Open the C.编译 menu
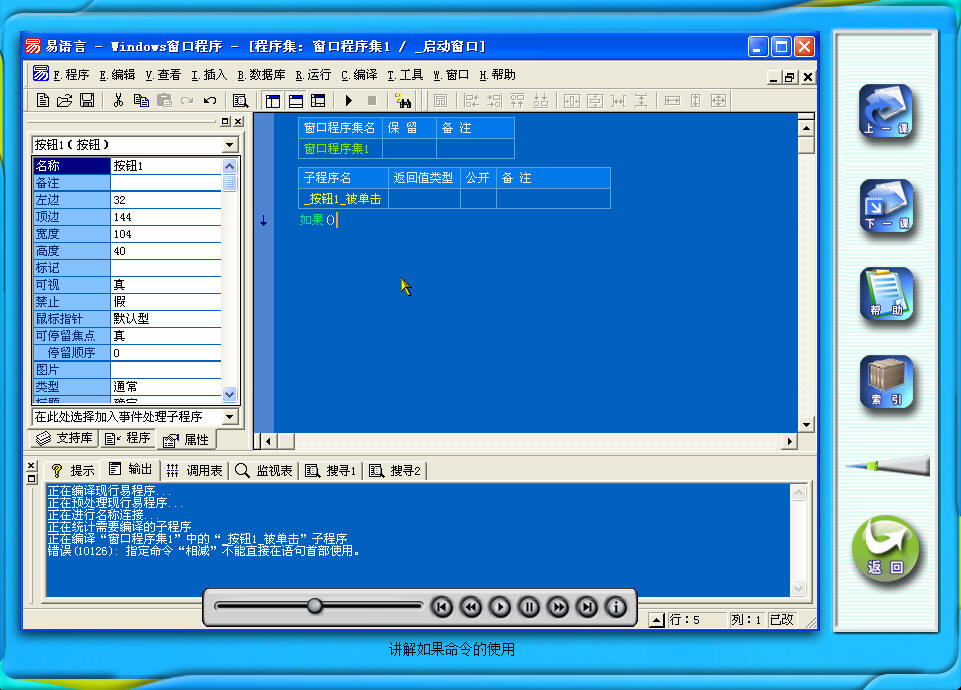 point(359,75)
